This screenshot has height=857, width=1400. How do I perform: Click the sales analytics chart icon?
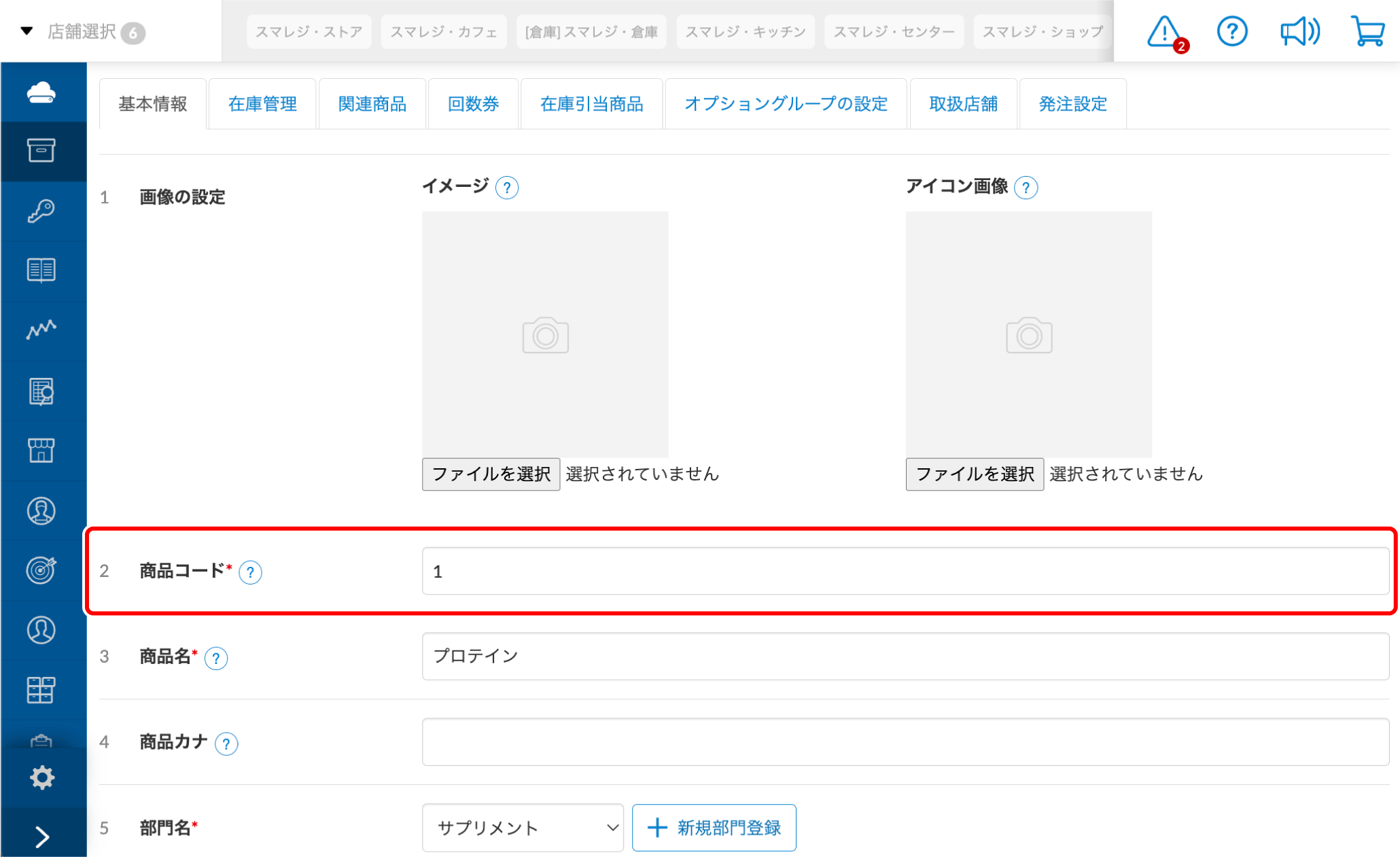43,330
